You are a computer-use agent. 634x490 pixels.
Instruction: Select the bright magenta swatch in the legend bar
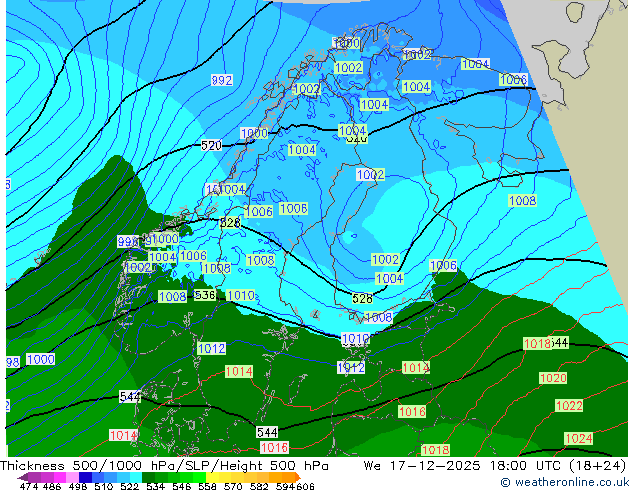pos(60,477)
